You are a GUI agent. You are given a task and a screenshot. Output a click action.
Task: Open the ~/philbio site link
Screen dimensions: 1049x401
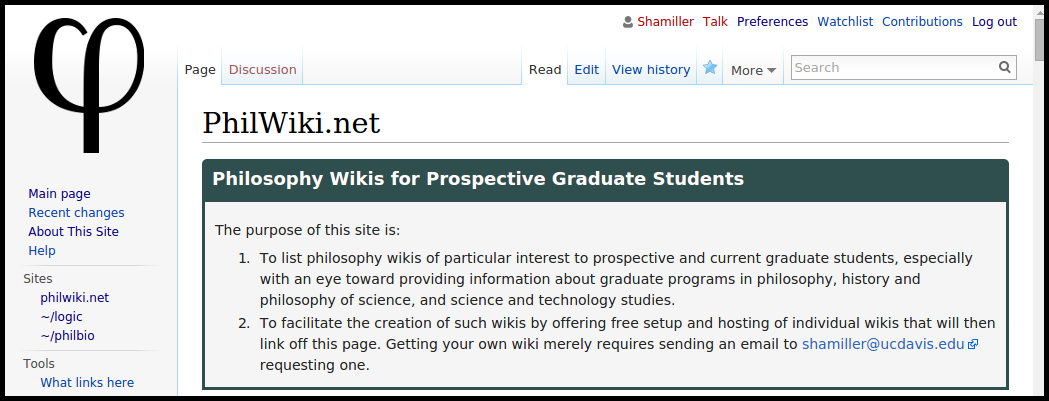tap(68, 335)
